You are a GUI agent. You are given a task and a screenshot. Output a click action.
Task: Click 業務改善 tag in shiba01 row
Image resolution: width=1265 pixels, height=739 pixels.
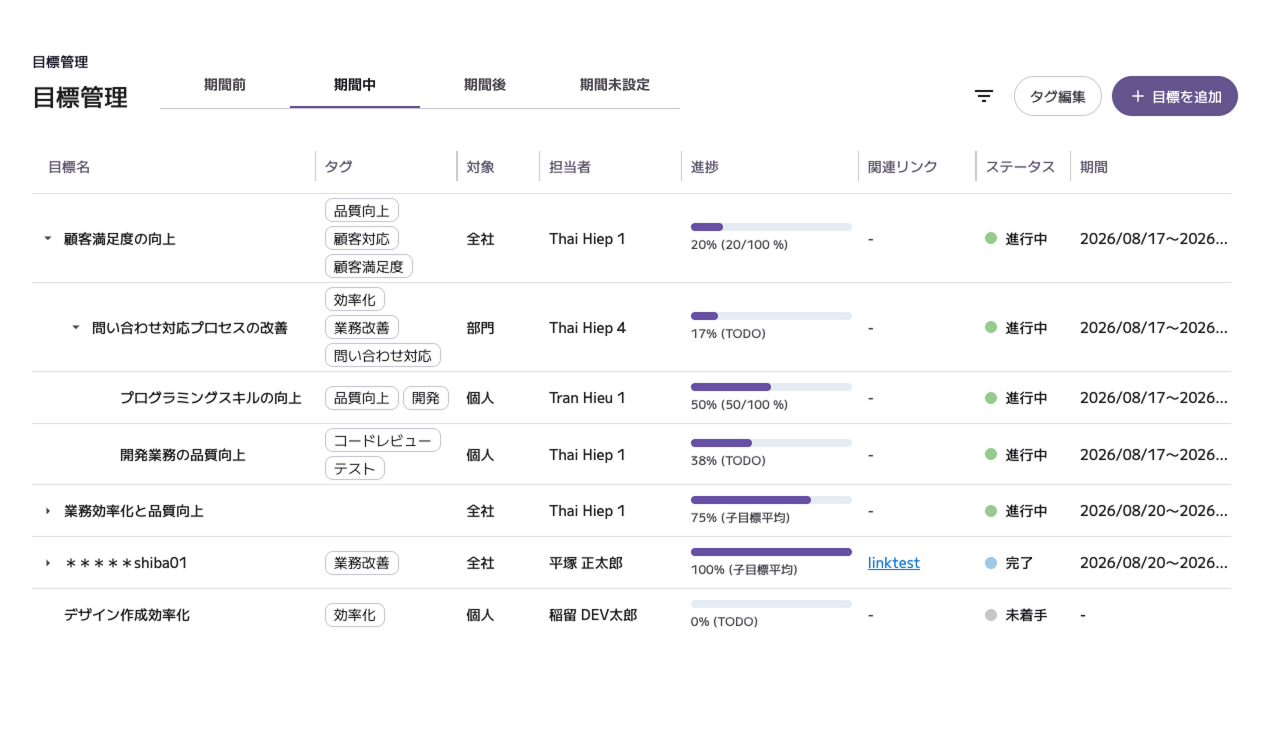[362, 563]
